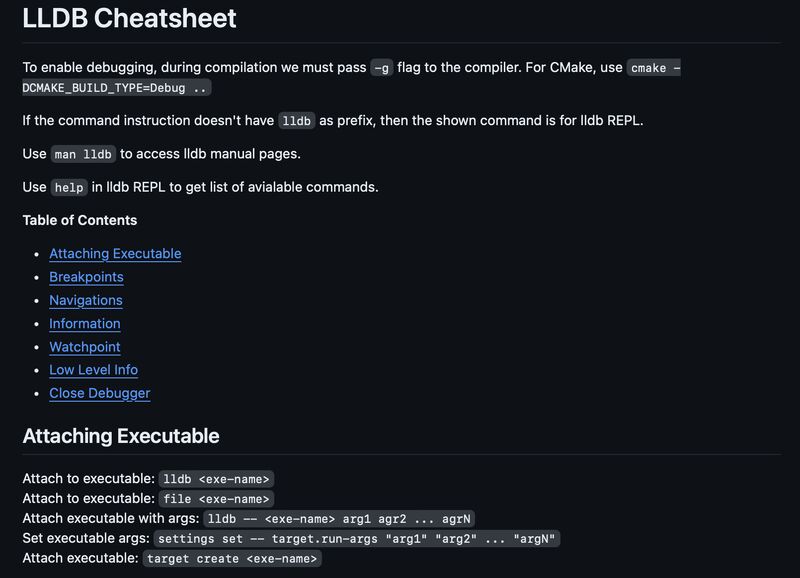Viewport: 800px width, 578px height.
Task: Click the file <exe-name> command
Action: tap(216, 499)
